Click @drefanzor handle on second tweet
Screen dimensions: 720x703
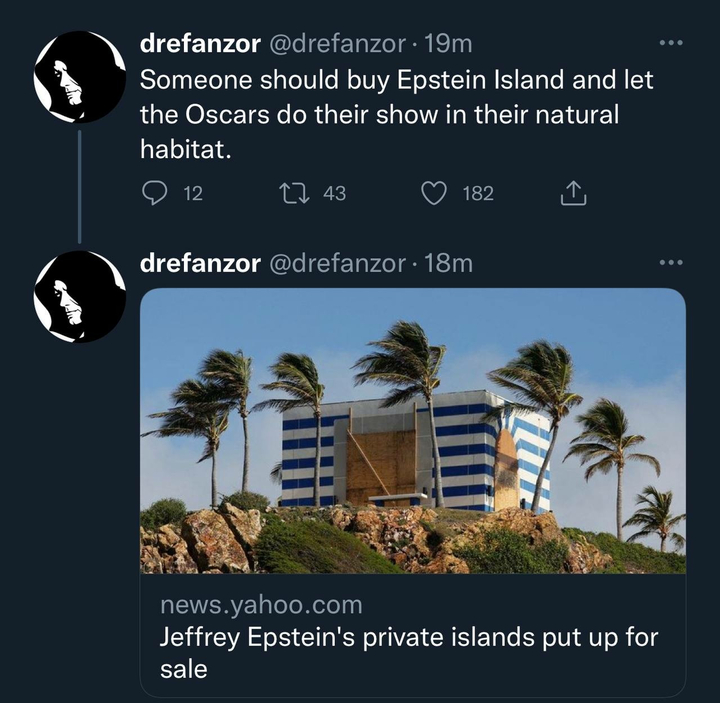(x=337, y=264)
